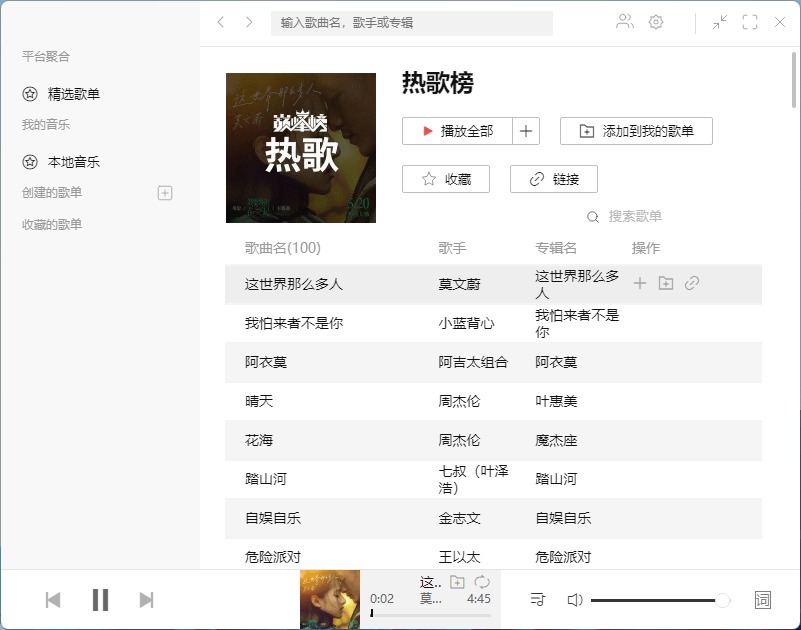Open 我的音乐 from the sidebar
The height and width of the screenshot is (630, 801).
click(44, 125)
